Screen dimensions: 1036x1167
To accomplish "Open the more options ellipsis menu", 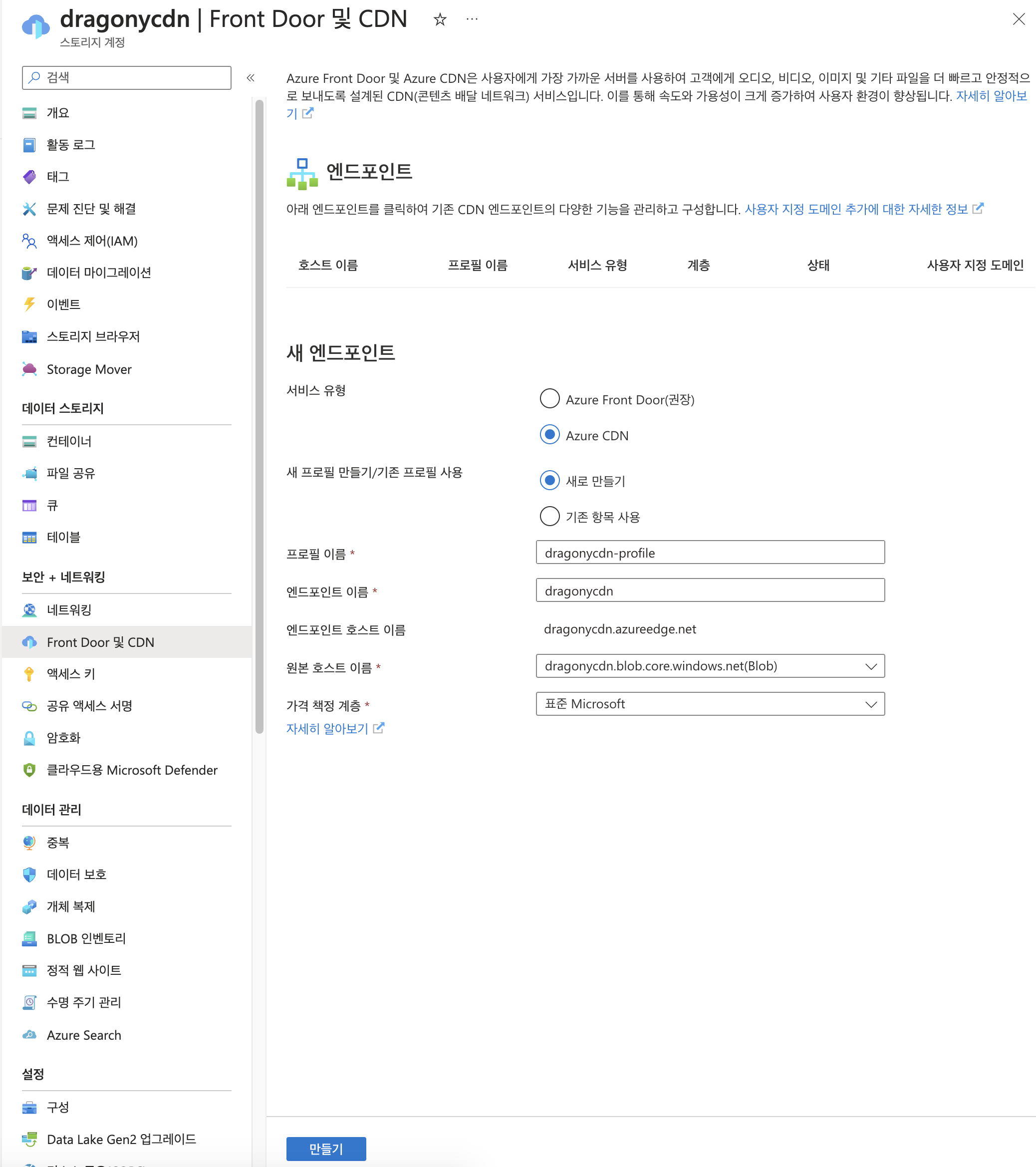I will click(472, 19).
